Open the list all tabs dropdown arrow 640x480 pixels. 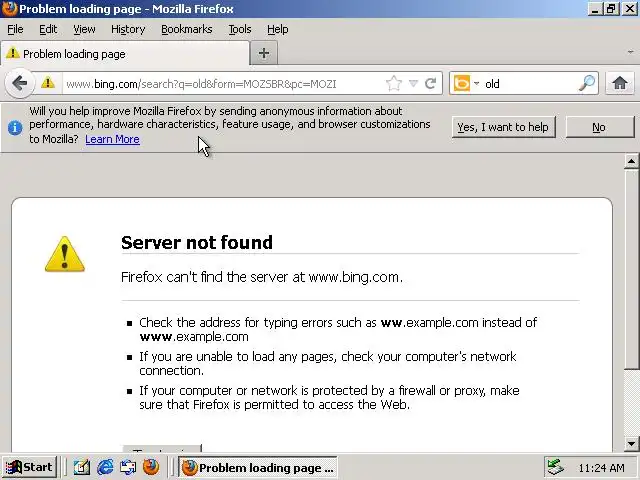[x=631, y=52]
